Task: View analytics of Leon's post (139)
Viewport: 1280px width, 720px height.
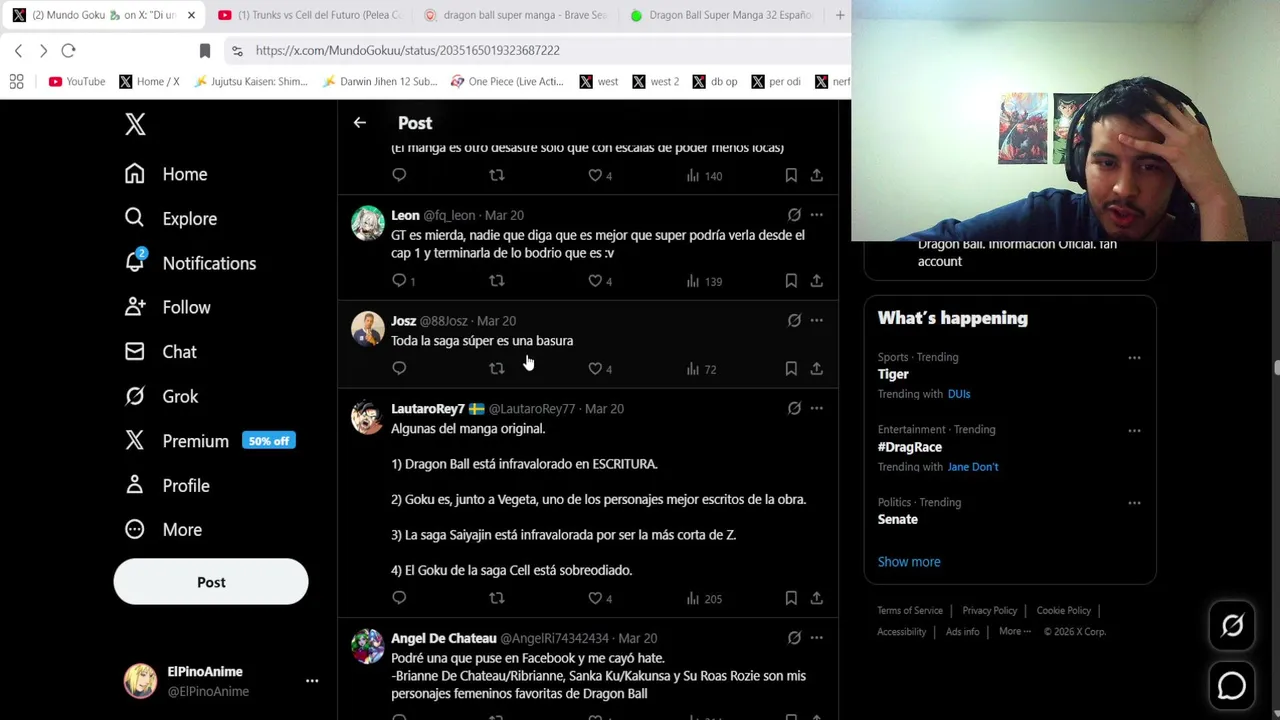Action: pos(704,281)
